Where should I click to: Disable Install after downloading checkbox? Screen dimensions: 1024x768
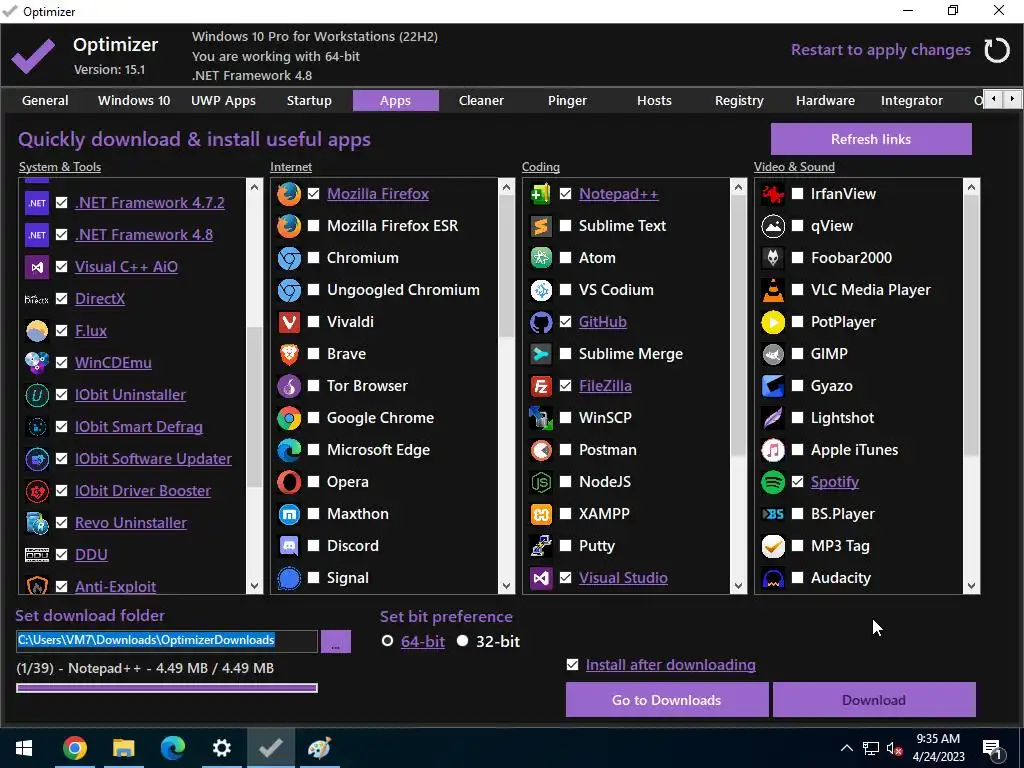coord(573,665)
